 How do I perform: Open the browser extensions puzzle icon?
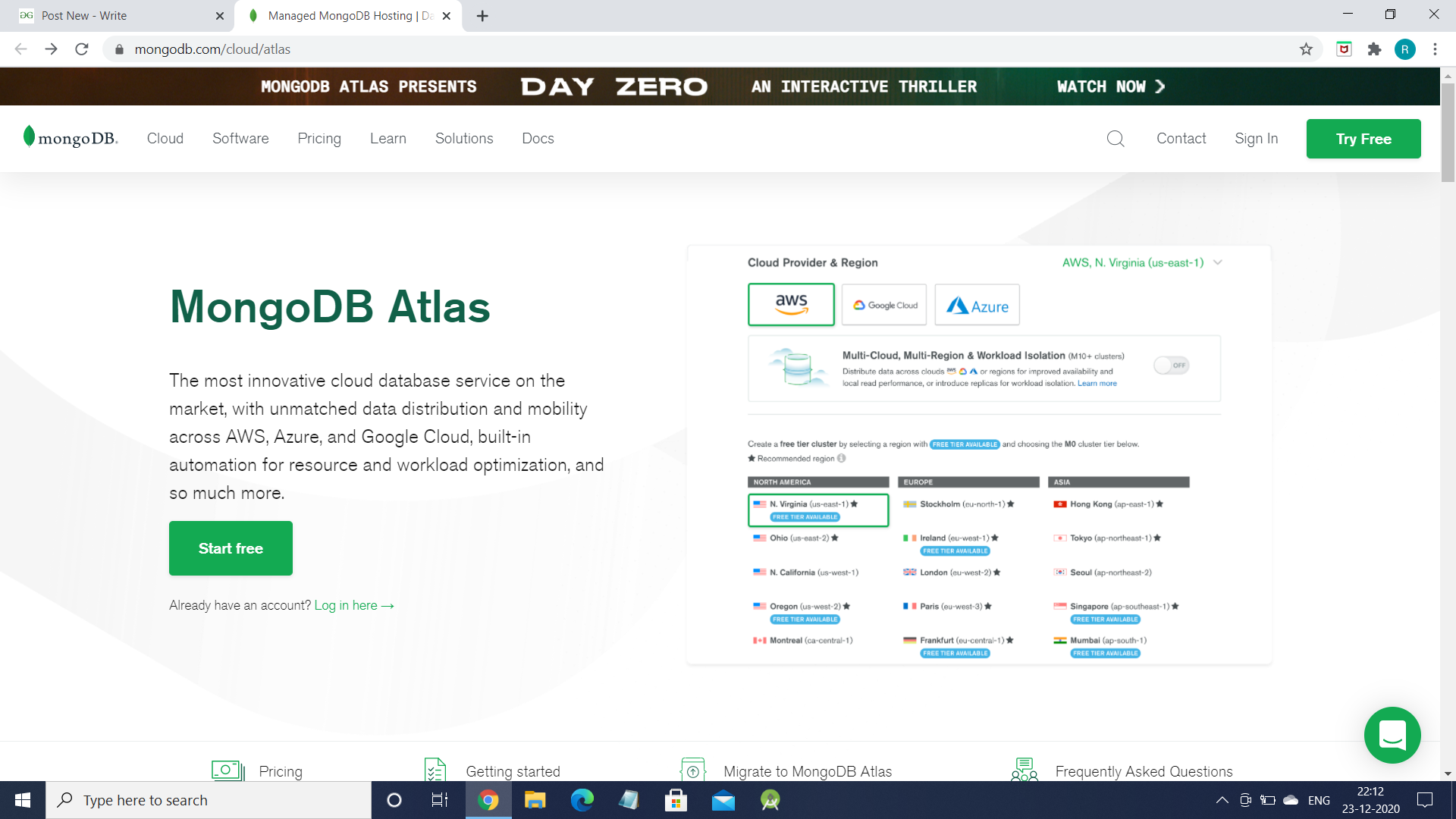coord(1374,49)
